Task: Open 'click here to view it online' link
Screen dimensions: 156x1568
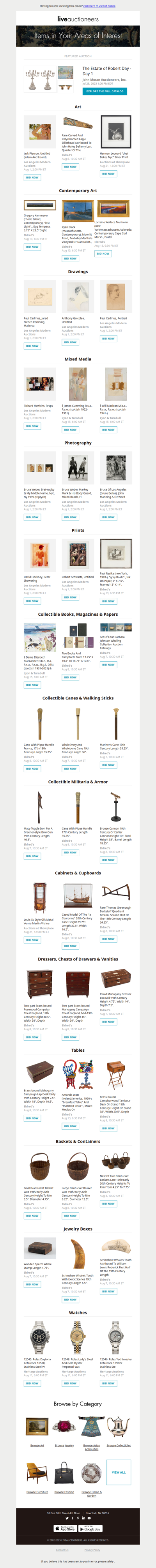Action: [x=99, y=6]
